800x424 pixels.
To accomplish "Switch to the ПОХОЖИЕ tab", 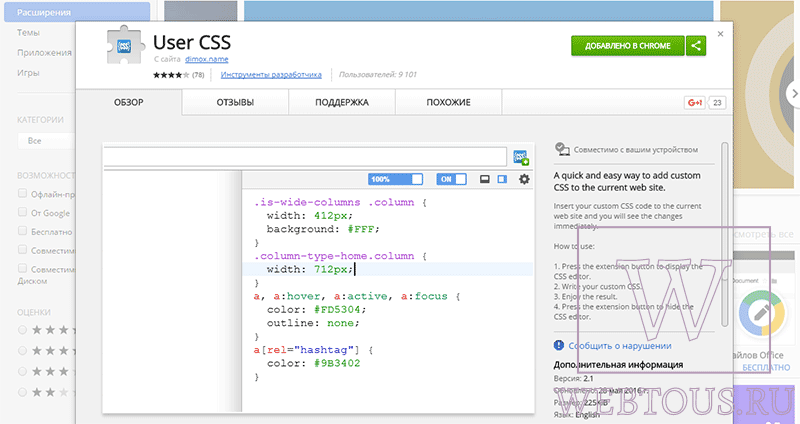I will tap(448, 102).
